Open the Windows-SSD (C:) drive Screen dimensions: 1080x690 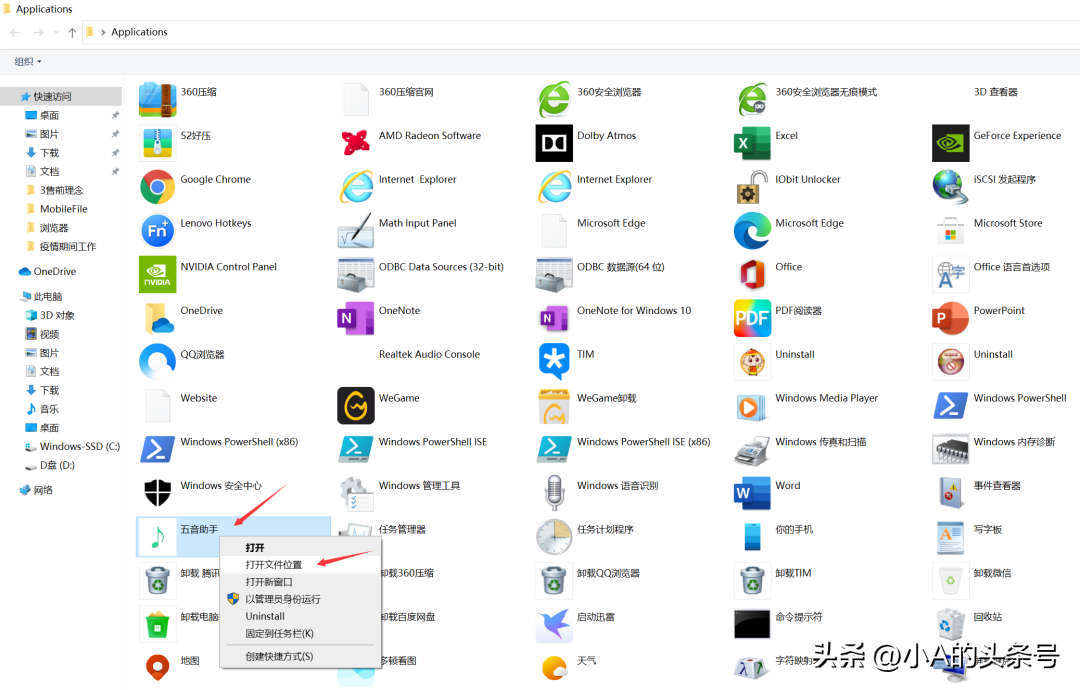click(x=79, y=446)
